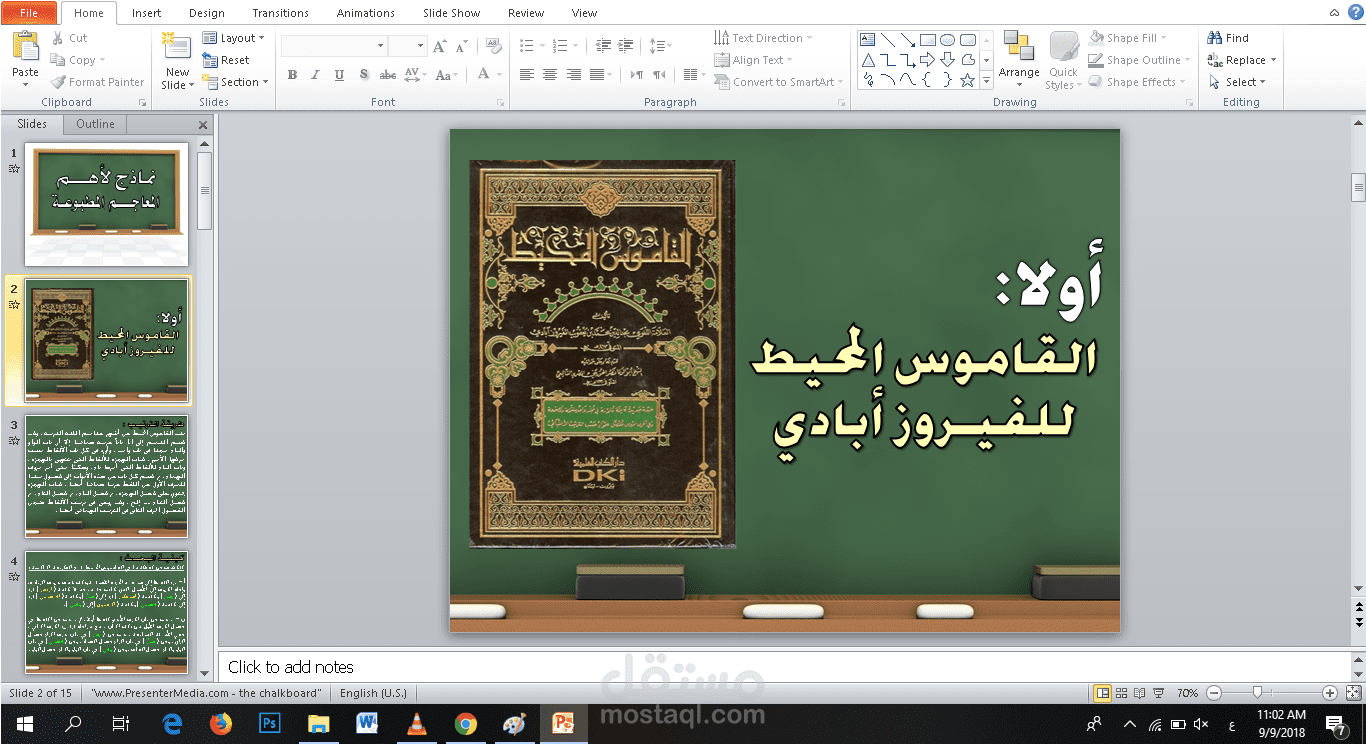Center the paragraph text

550,75
